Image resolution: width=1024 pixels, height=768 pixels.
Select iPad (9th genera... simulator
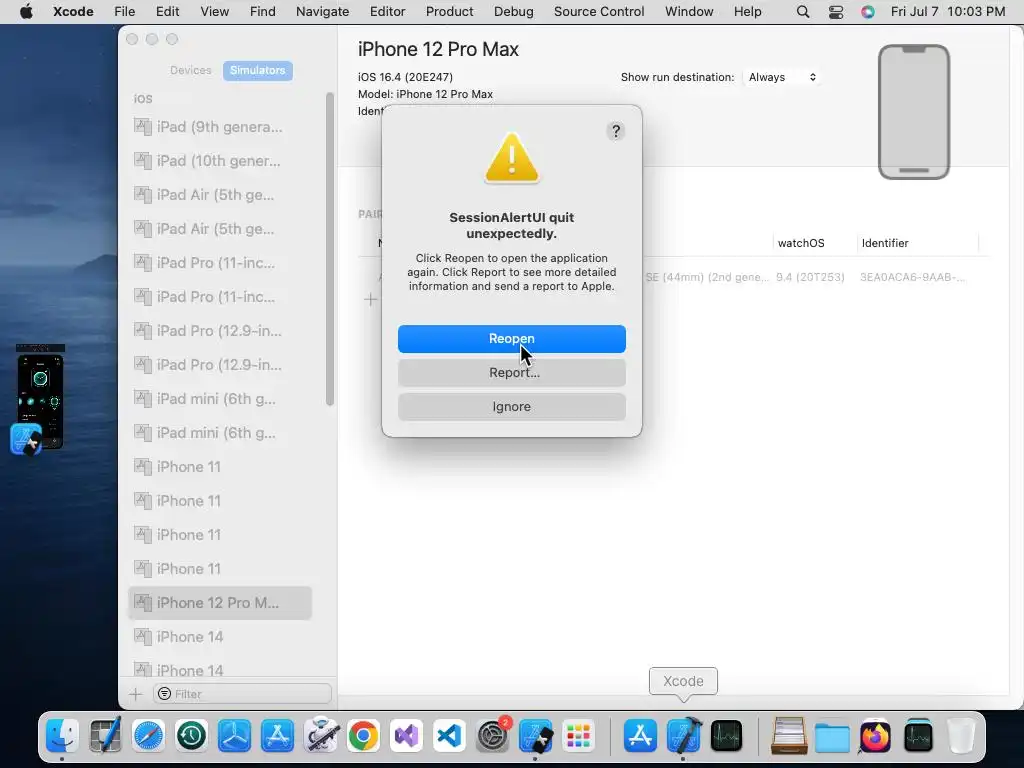tap(220, 127)
